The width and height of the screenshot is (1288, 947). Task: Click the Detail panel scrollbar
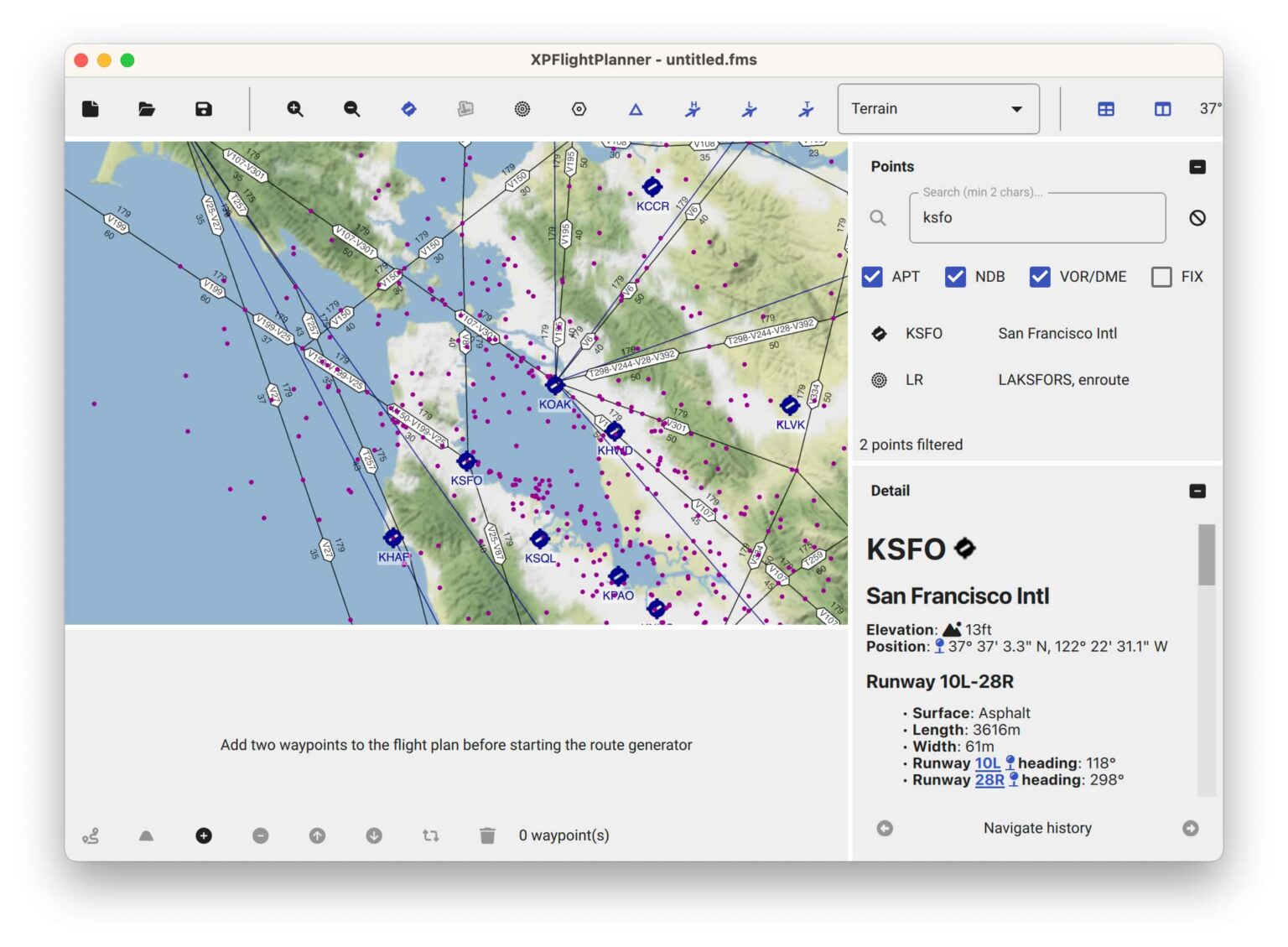tap(1207, 555)
